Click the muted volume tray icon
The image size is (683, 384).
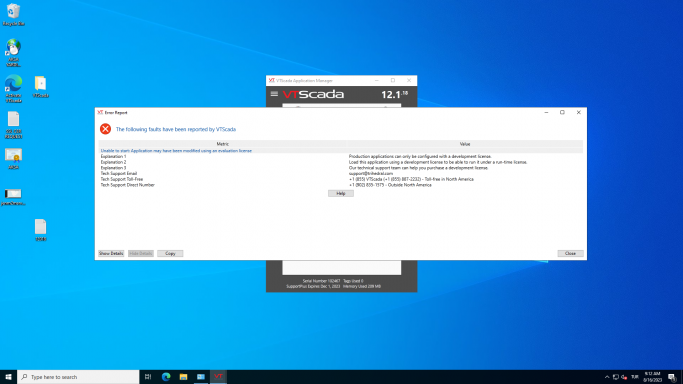tap(624, 377)
